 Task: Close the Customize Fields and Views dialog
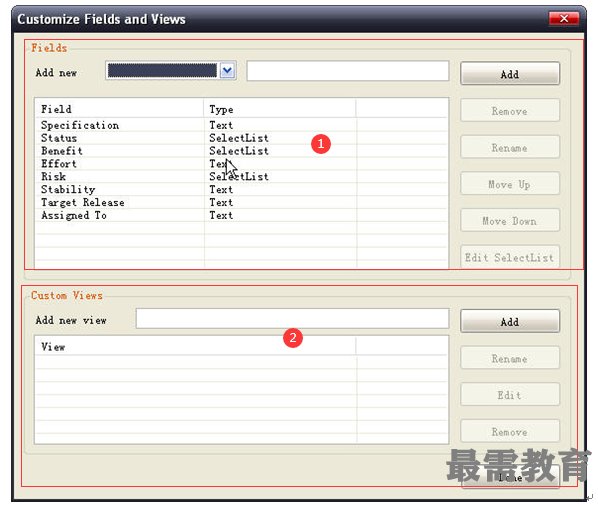point(564,18)
